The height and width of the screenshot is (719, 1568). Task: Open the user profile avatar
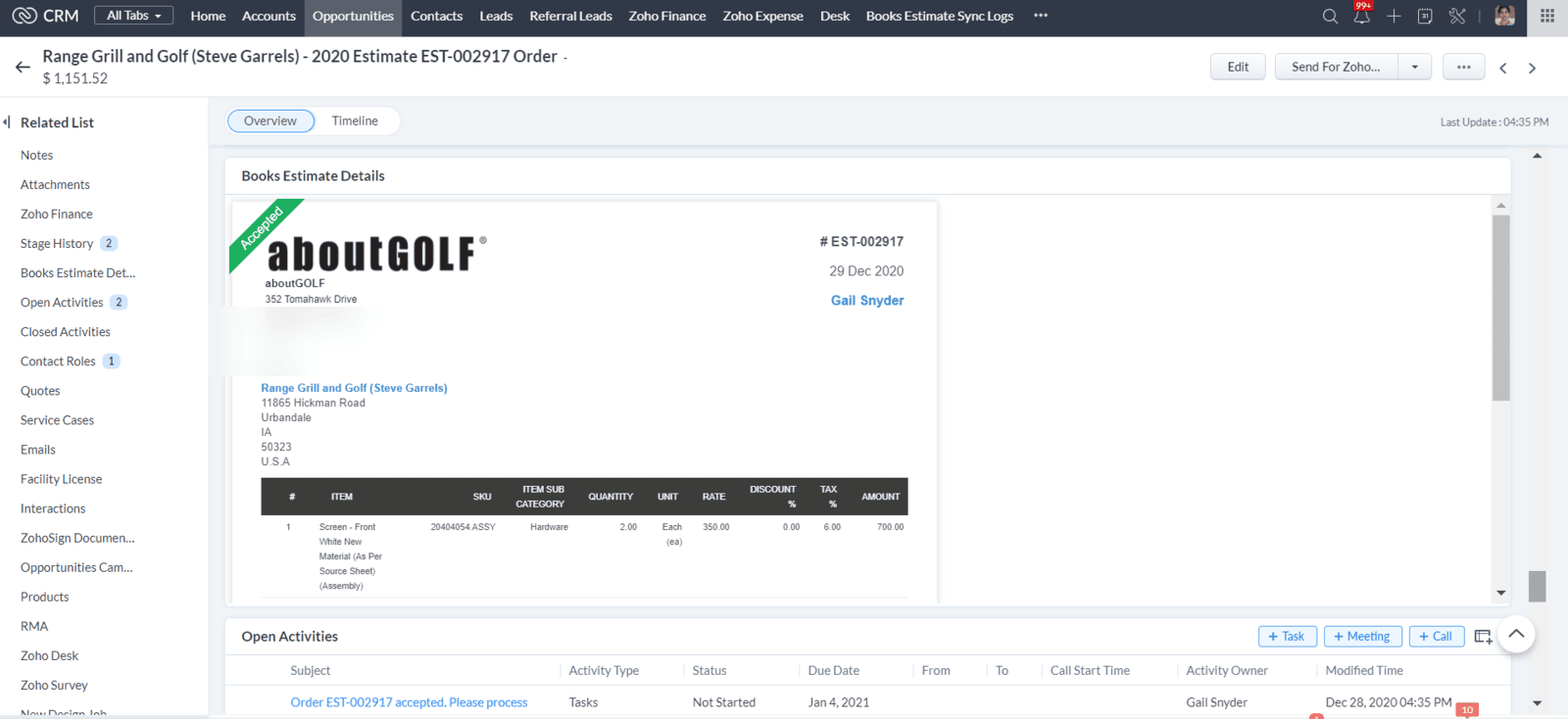[x=1505, y=16]
